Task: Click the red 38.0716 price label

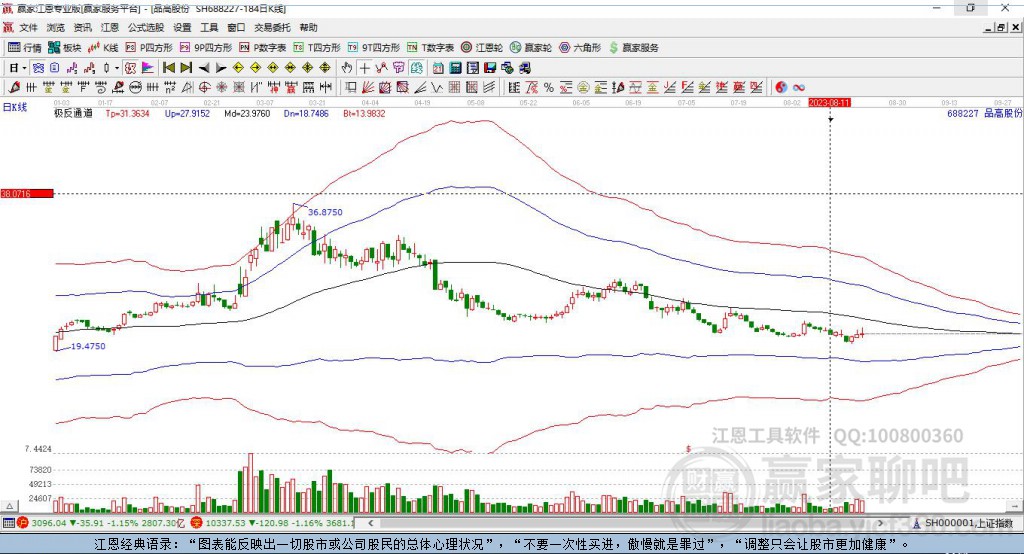Action: (27, 193)
